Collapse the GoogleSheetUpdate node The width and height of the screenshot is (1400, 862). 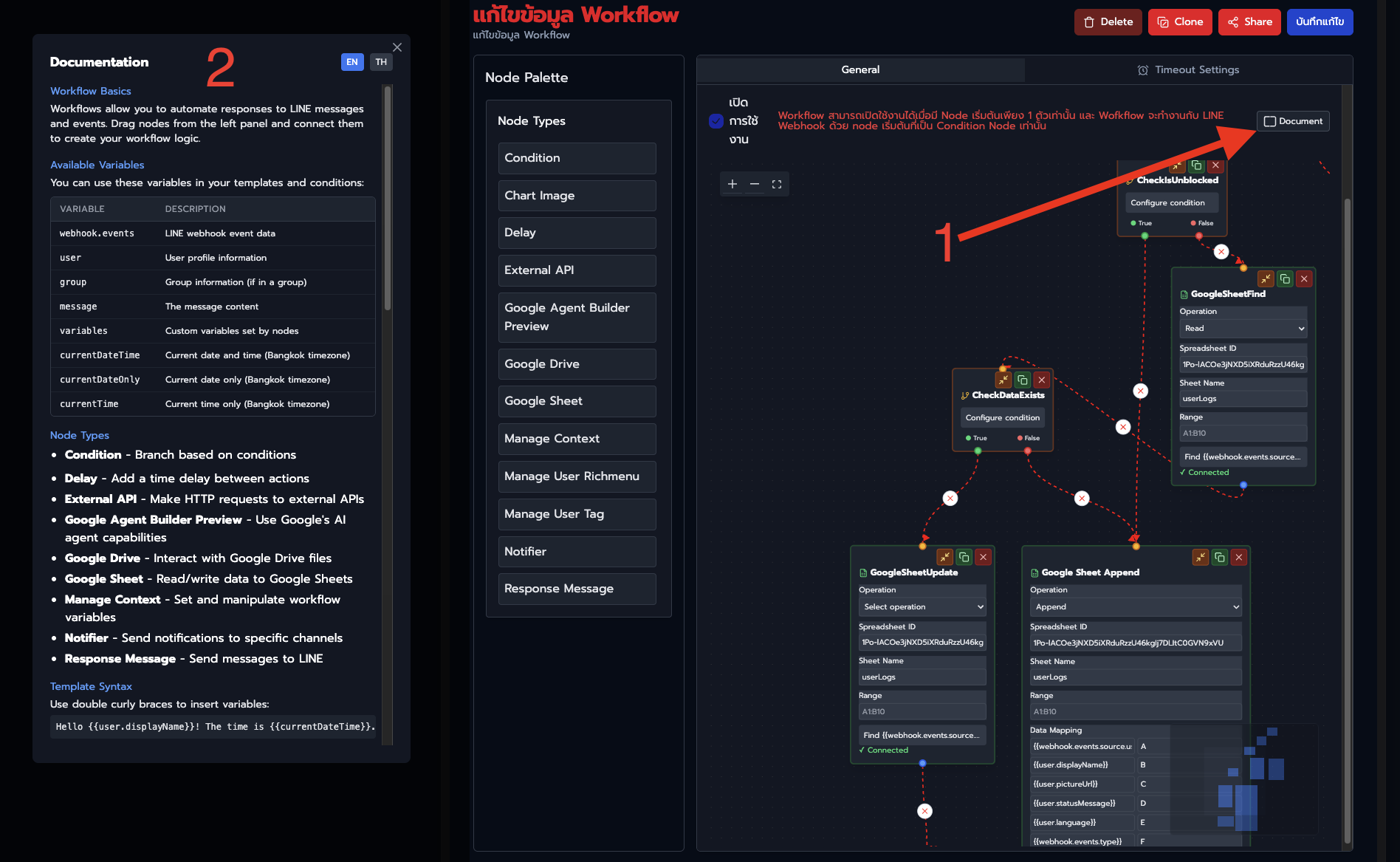(x=944, y=557)
